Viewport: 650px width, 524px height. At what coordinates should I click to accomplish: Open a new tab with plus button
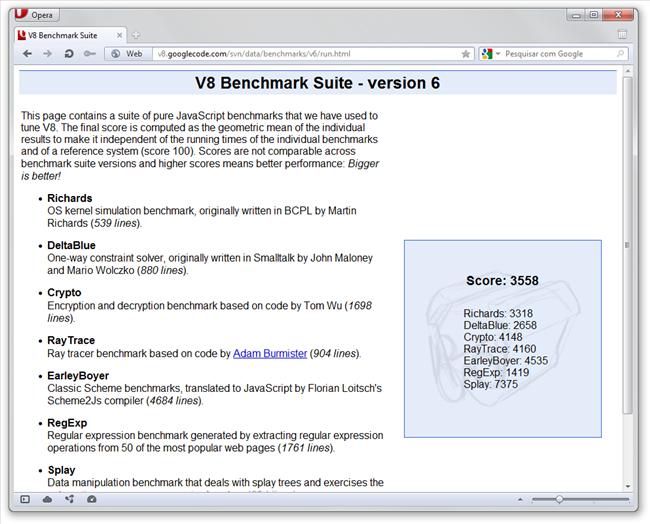(x=136, y=36)
